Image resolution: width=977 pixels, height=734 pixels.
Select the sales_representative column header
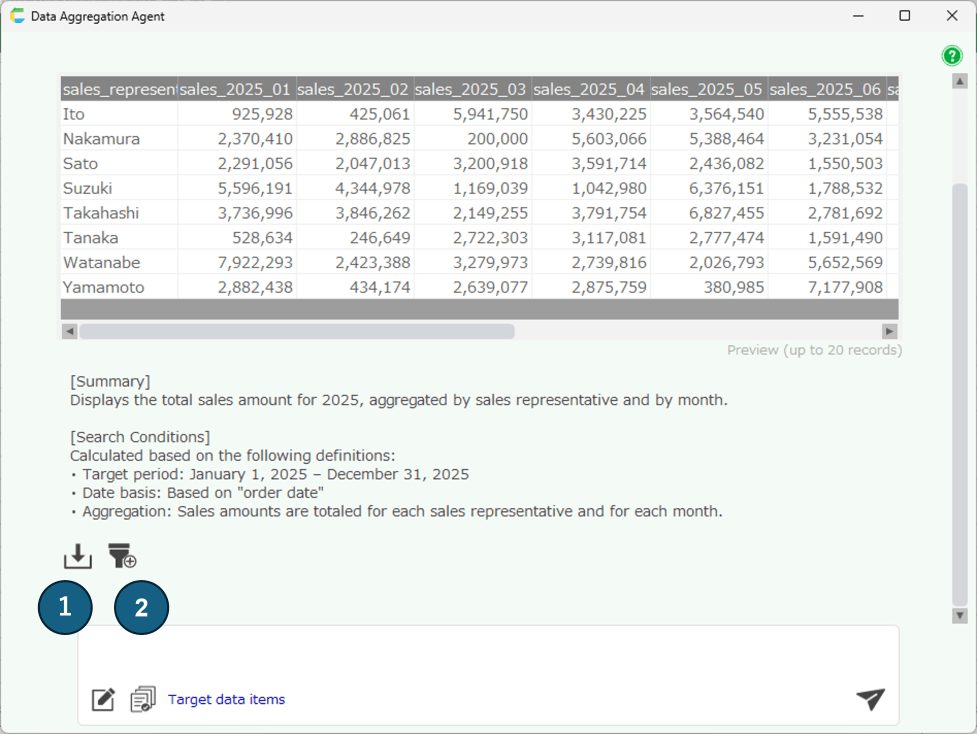click(119, 89)
